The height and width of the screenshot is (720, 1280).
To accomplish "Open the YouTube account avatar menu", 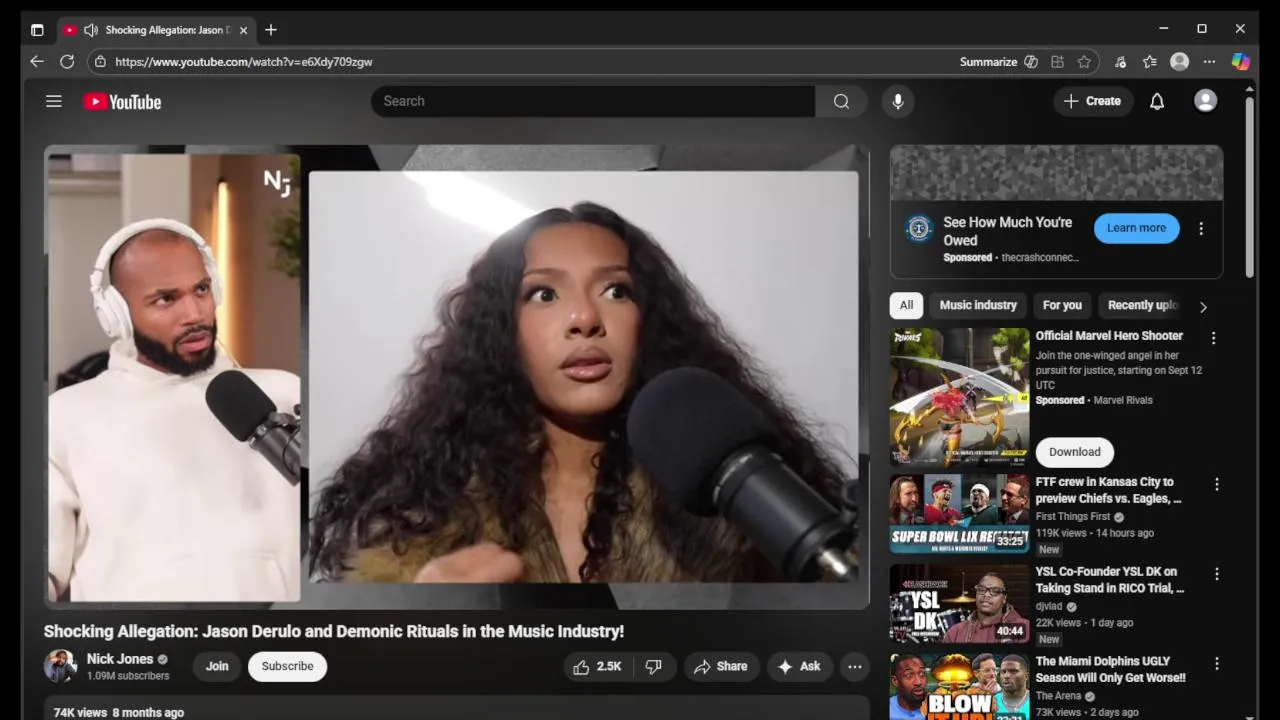I will pyautogui.click(x=1206, y=101).
